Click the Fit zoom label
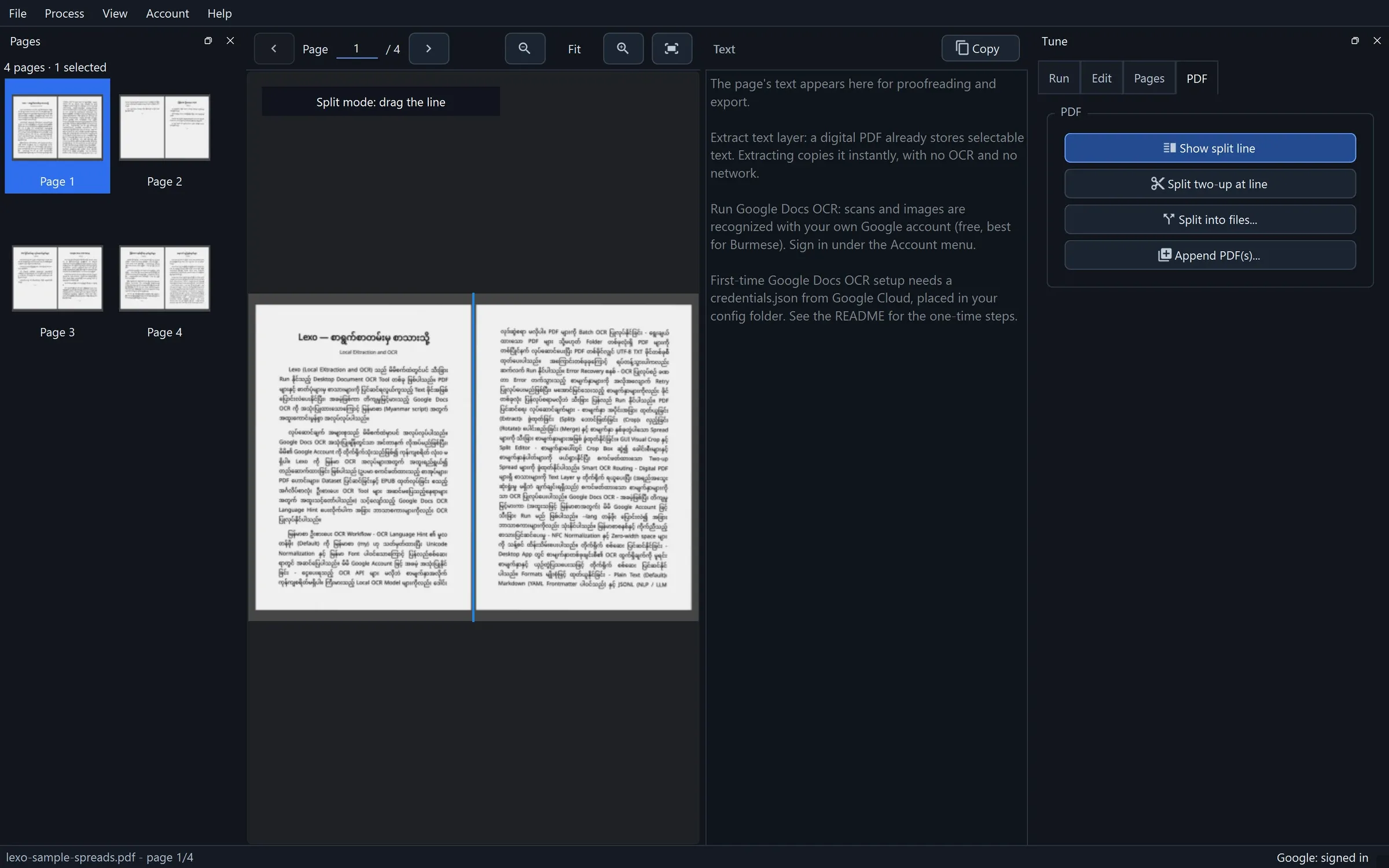Screen dimensions: 1389x868 [x=574, y=49]
